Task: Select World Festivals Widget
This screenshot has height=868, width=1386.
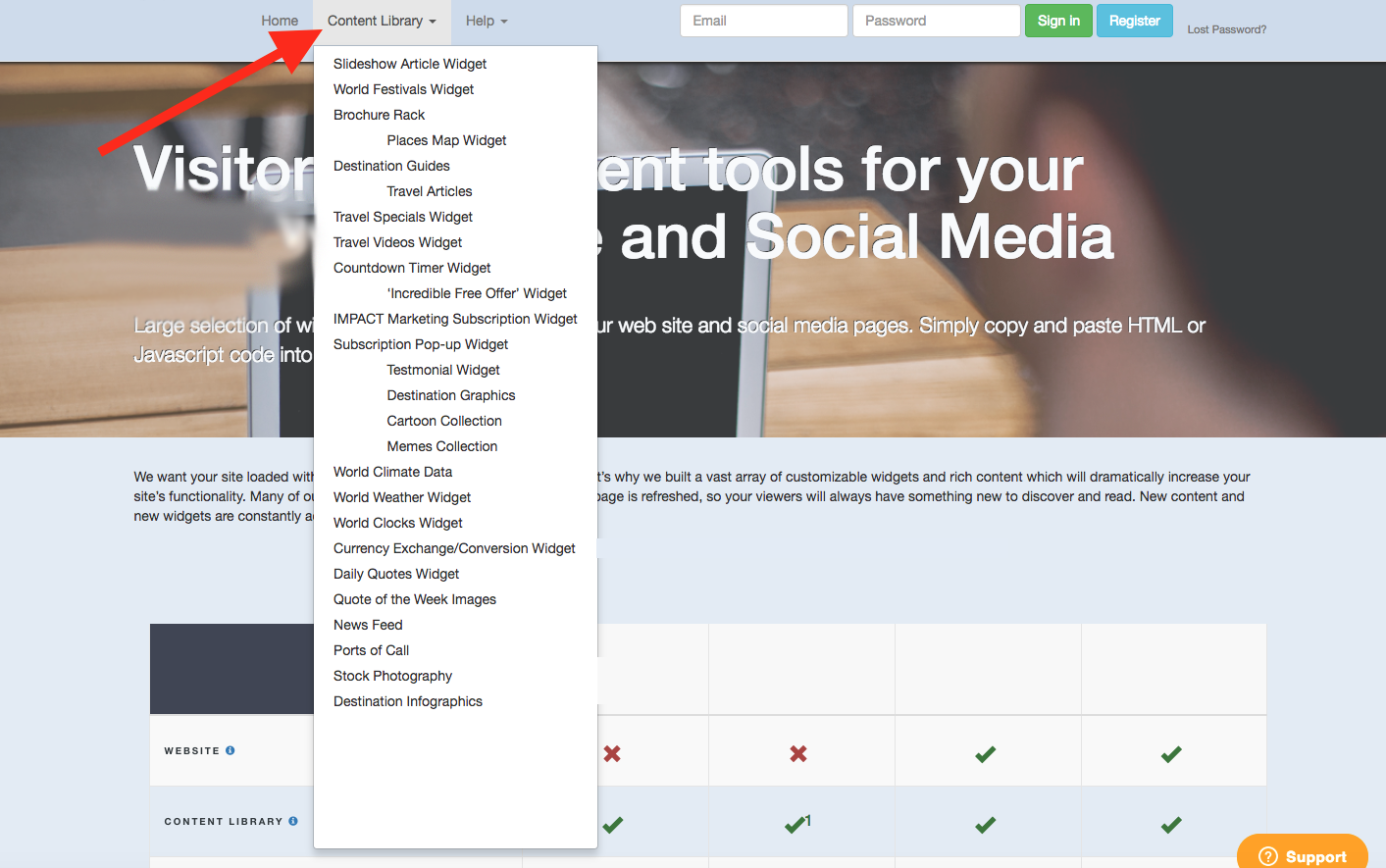Action: pos(403,89)
